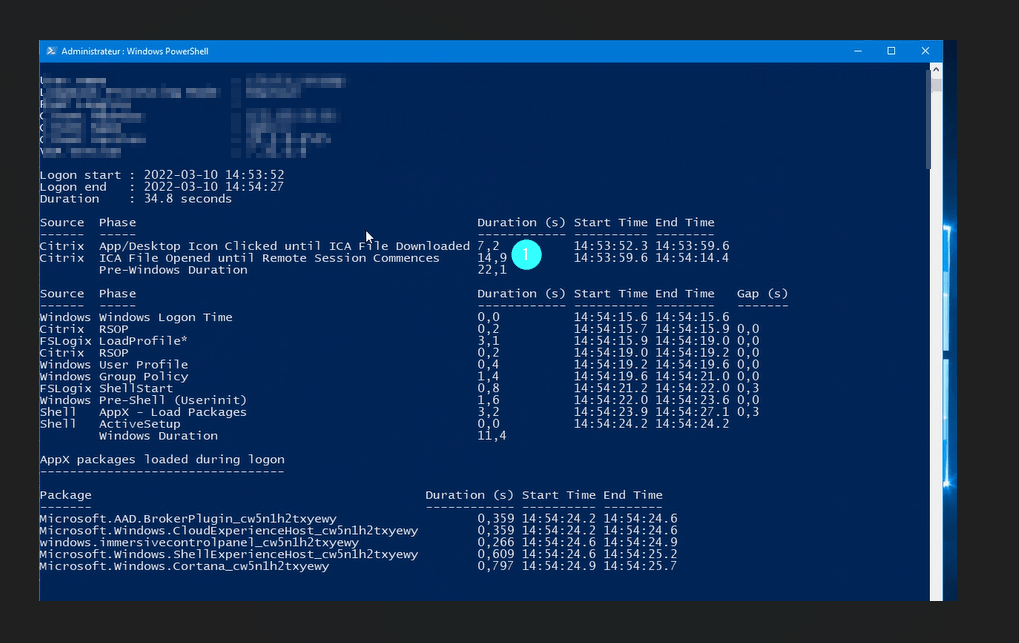
Task: Click the cyan numbered circle marker
Action: point(526,255)
